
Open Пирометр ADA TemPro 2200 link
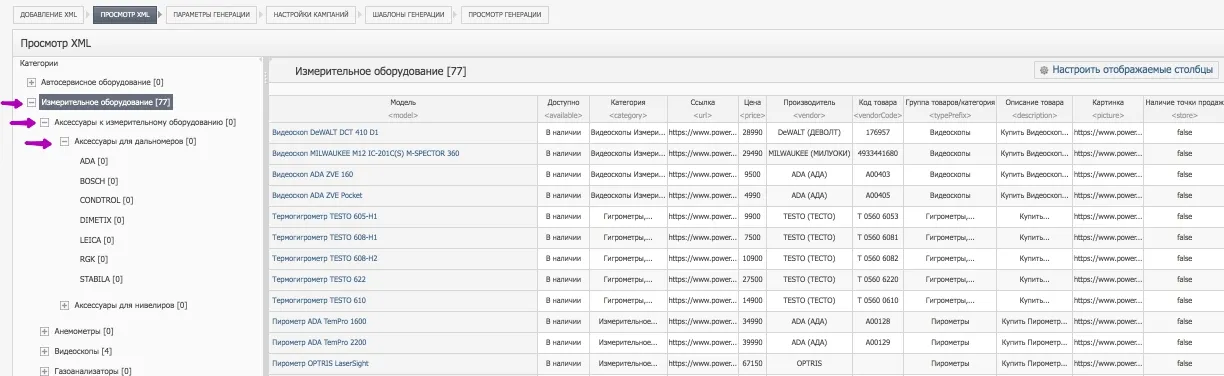[319, 342]
